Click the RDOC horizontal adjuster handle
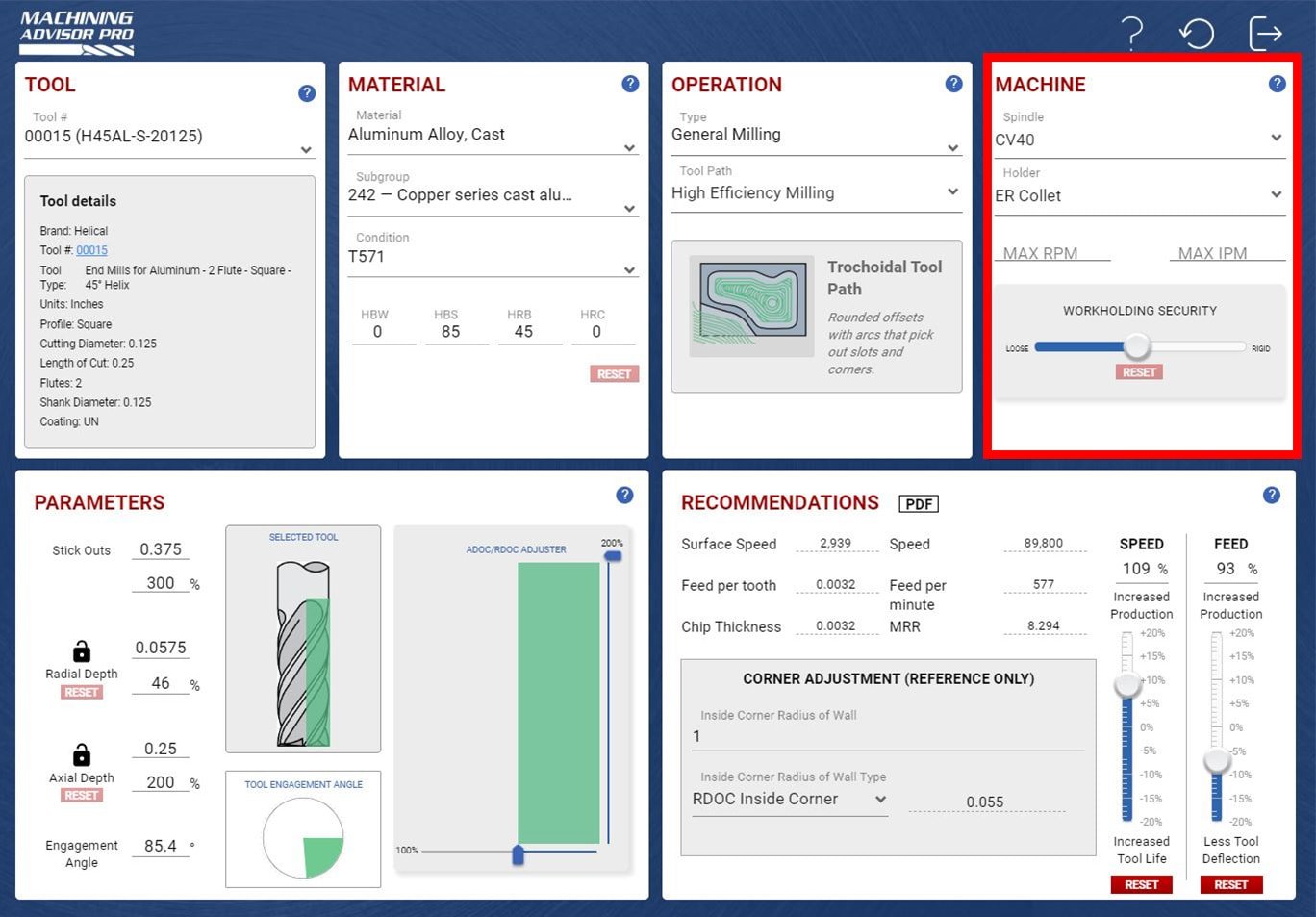 pos(518,854)
